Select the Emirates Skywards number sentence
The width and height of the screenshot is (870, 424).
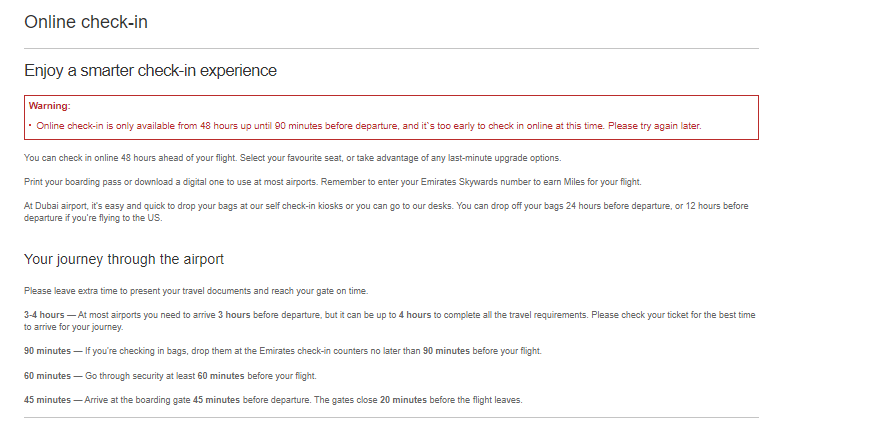pyautogui.click(x=481, y=182)
